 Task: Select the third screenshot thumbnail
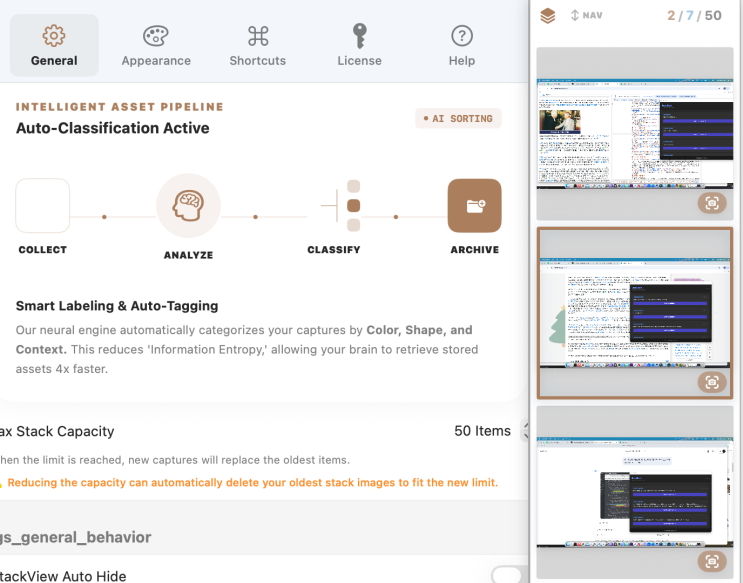635,492
